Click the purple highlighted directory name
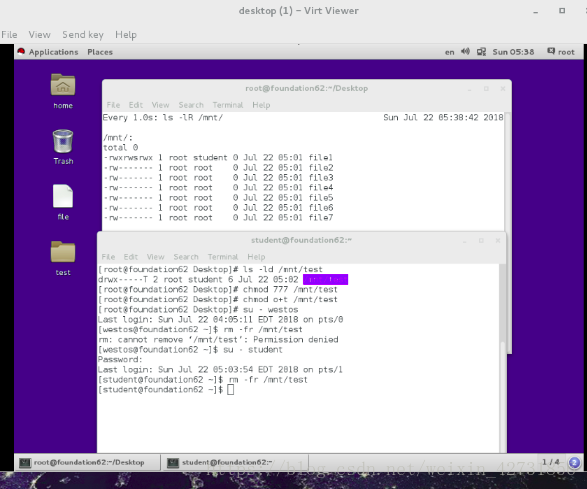Image resolution: width=587 pixels, height=489 pixels. click(325, 280)
